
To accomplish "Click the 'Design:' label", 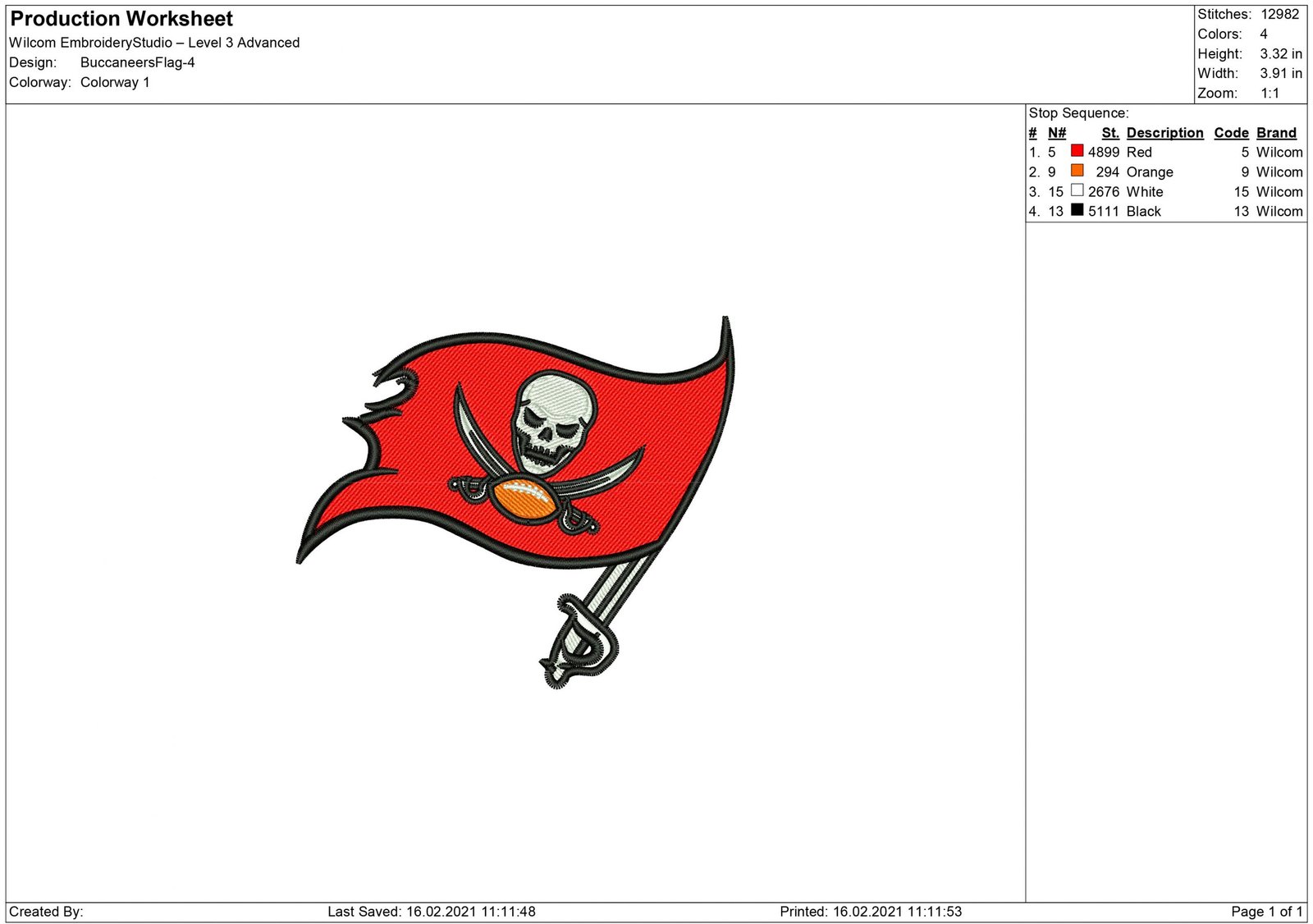I will click(33, 62).
